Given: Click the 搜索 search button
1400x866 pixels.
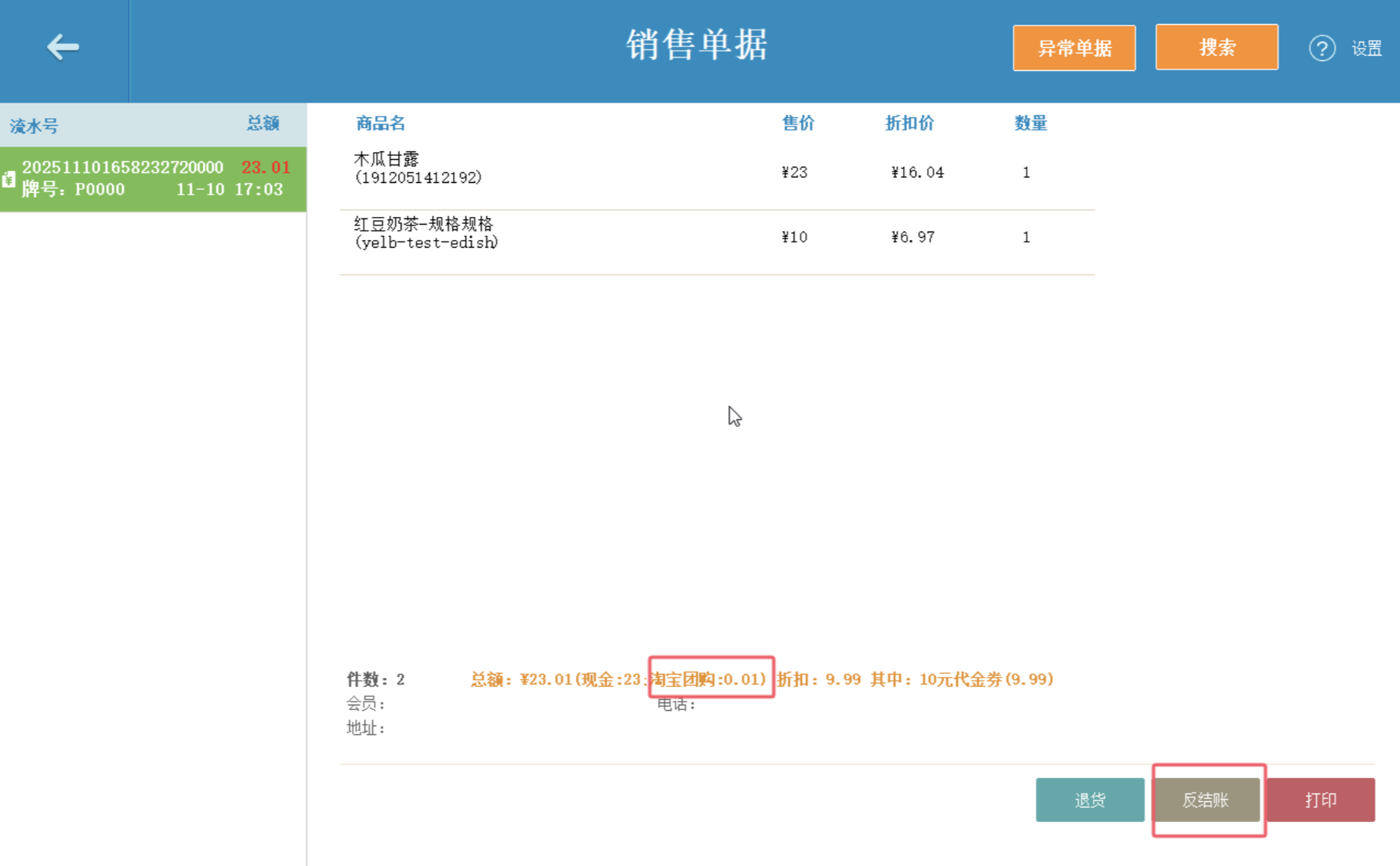Looking at the screenshot, I should point(1216,48).
